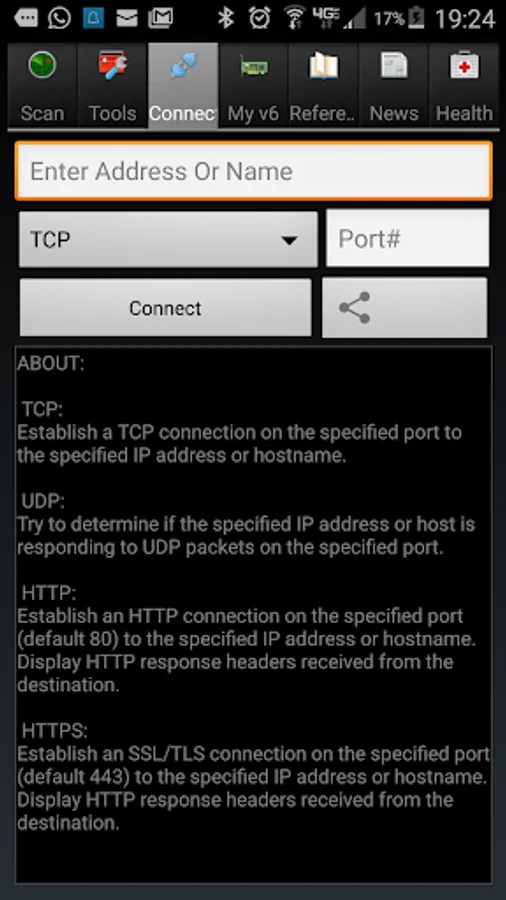Tap the WhatsApp notification icon
The image size is (506, 900).
pyautogui.click(x=60, y=18)
